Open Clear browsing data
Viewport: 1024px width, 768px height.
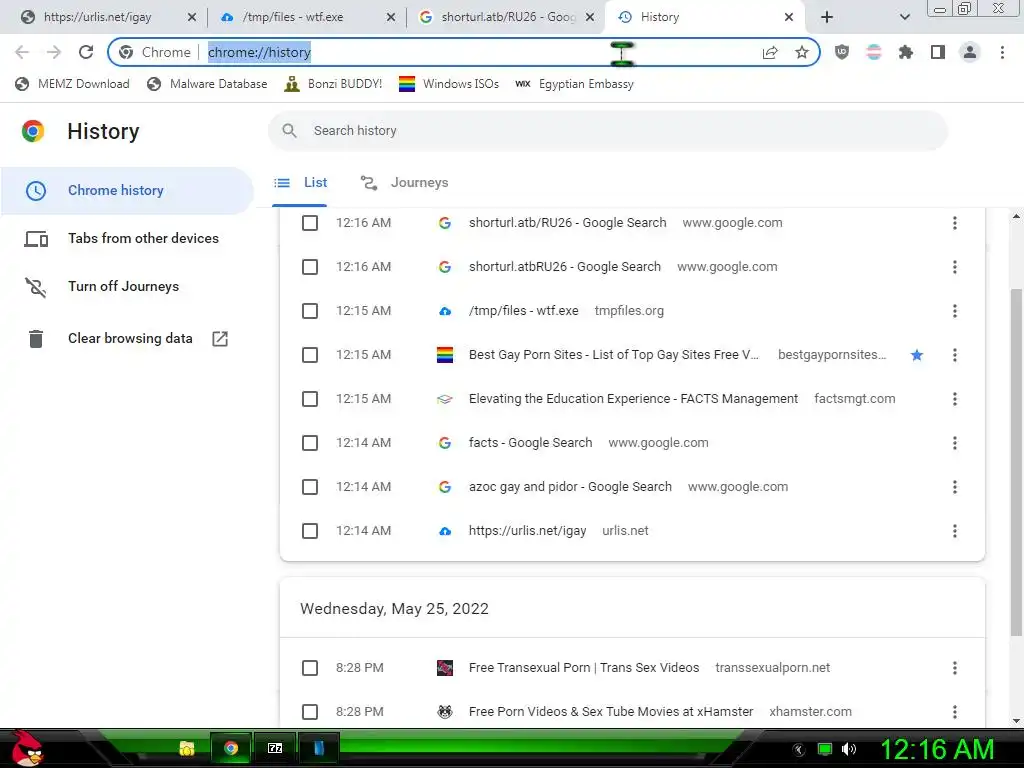pyautogui.click(x=127, y=338)
